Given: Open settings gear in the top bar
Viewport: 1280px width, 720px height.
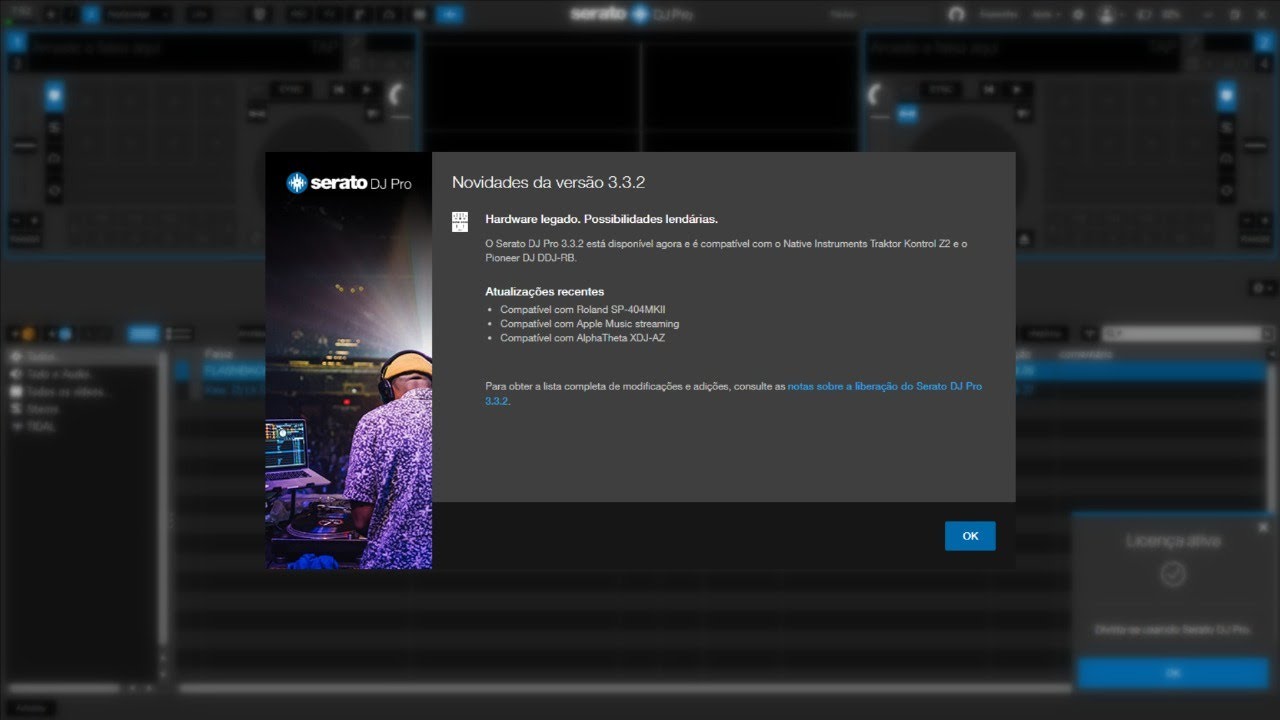Looking at the screenshot, I should pos(1077,15).
